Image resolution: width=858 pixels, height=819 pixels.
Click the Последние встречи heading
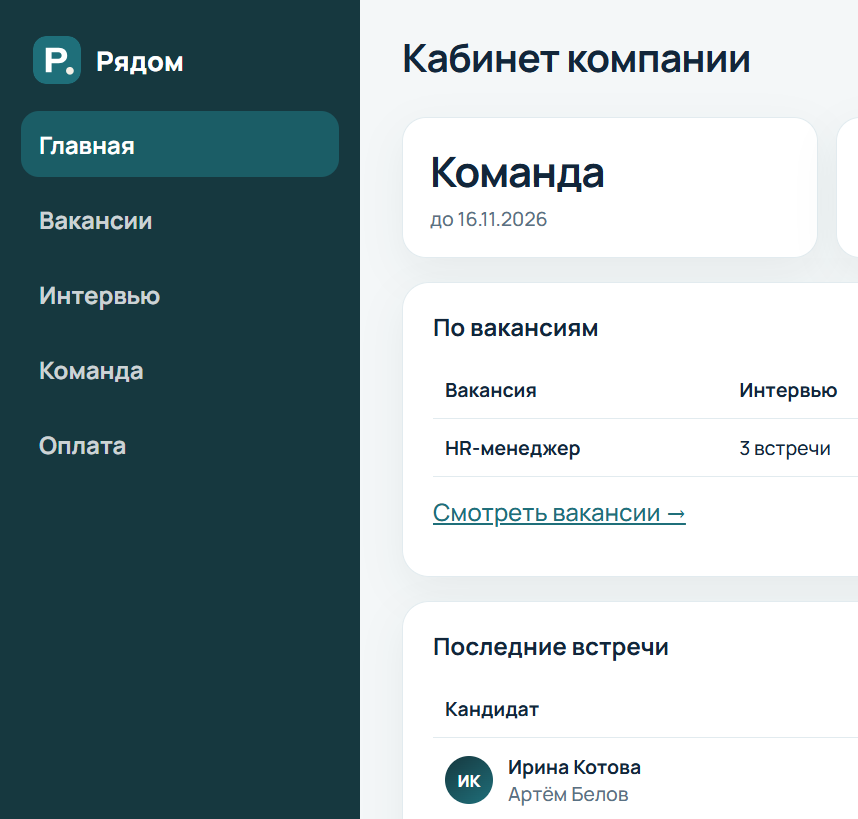pyautogui.click(x=550, y=647)
